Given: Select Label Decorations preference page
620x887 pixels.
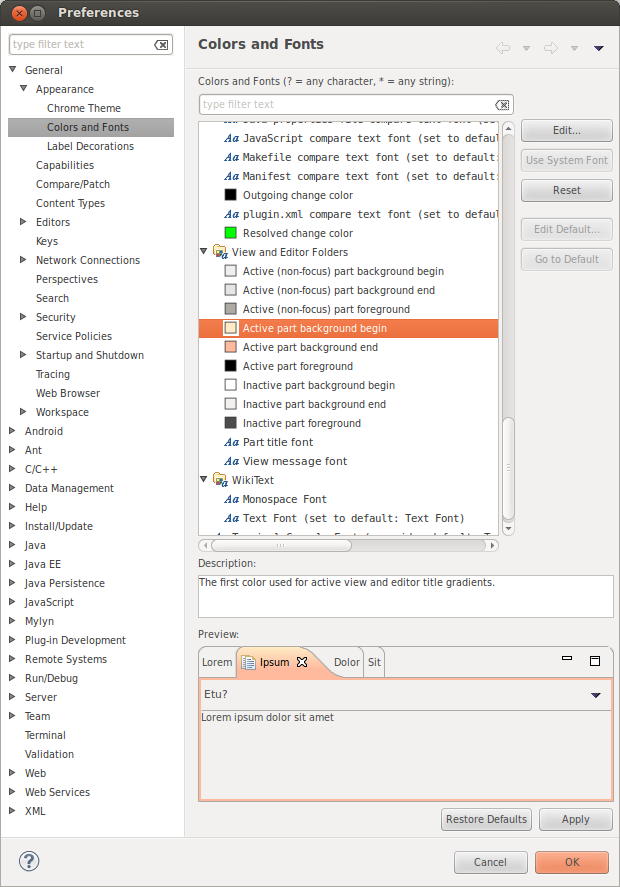Looking at the screenshot, I should point(91,146).
